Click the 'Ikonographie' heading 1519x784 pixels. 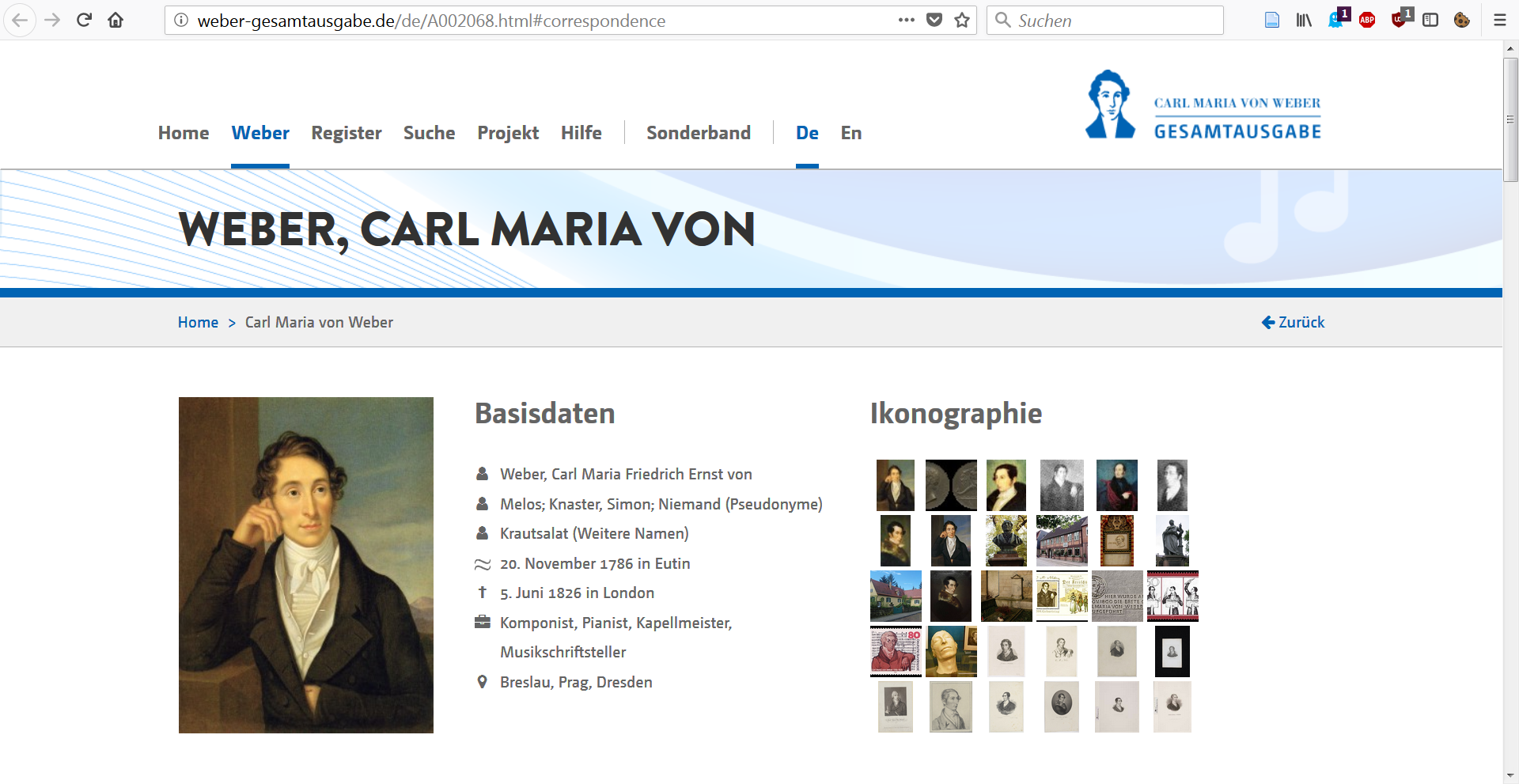click(x=956, y=414)
